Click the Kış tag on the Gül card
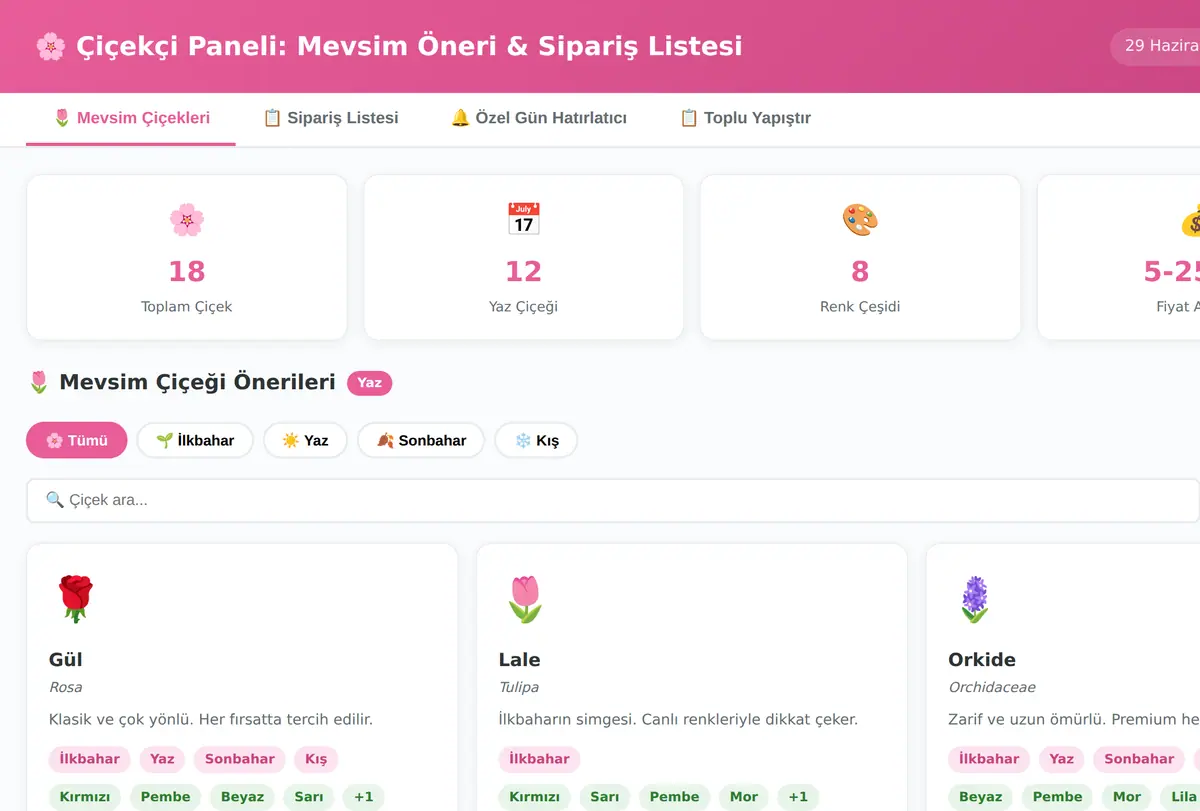 click(x=316, y=759)
